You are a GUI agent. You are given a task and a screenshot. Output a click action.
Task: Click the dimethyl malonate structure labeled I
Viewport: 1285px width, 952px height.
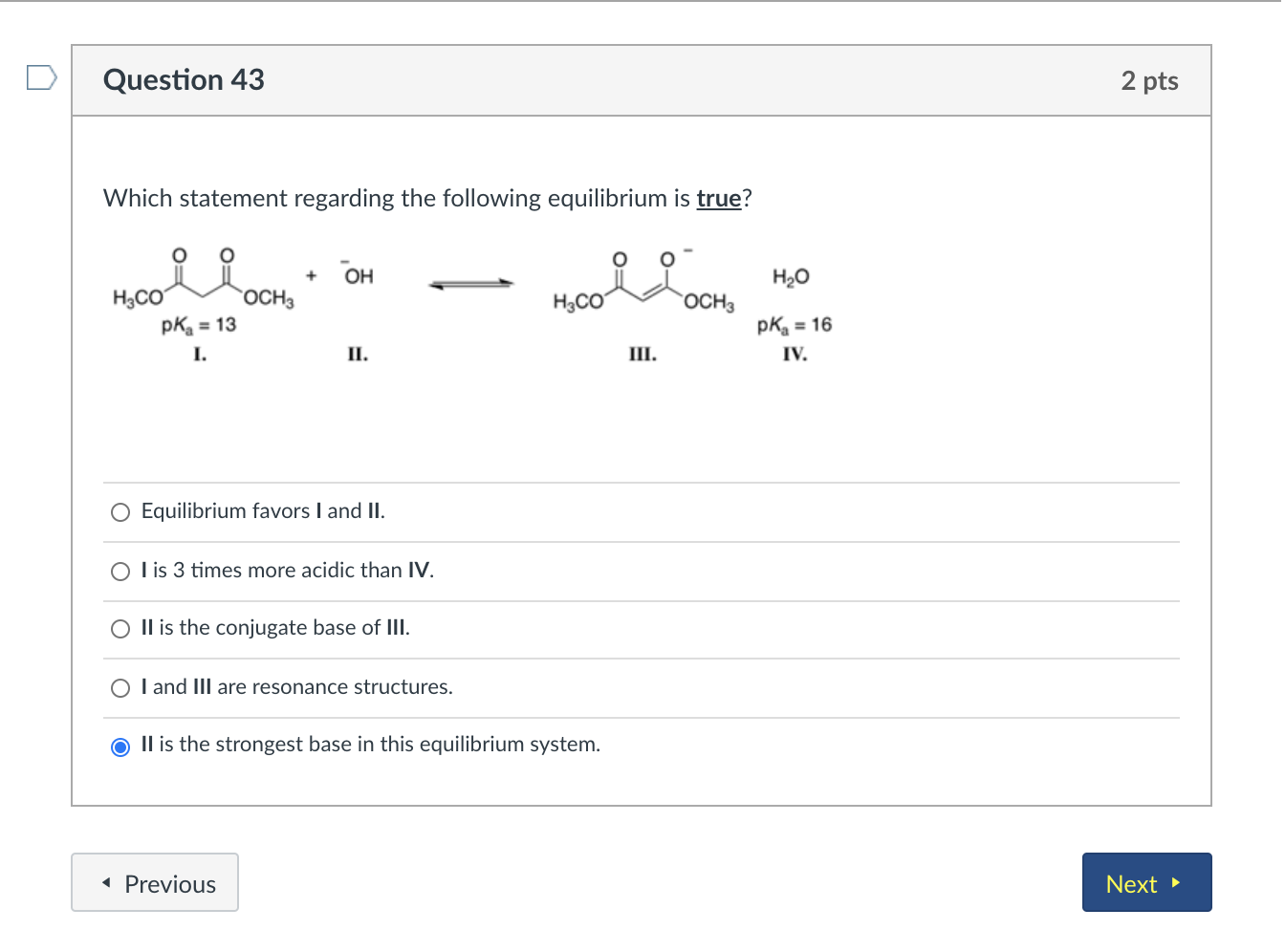(203, 278)
